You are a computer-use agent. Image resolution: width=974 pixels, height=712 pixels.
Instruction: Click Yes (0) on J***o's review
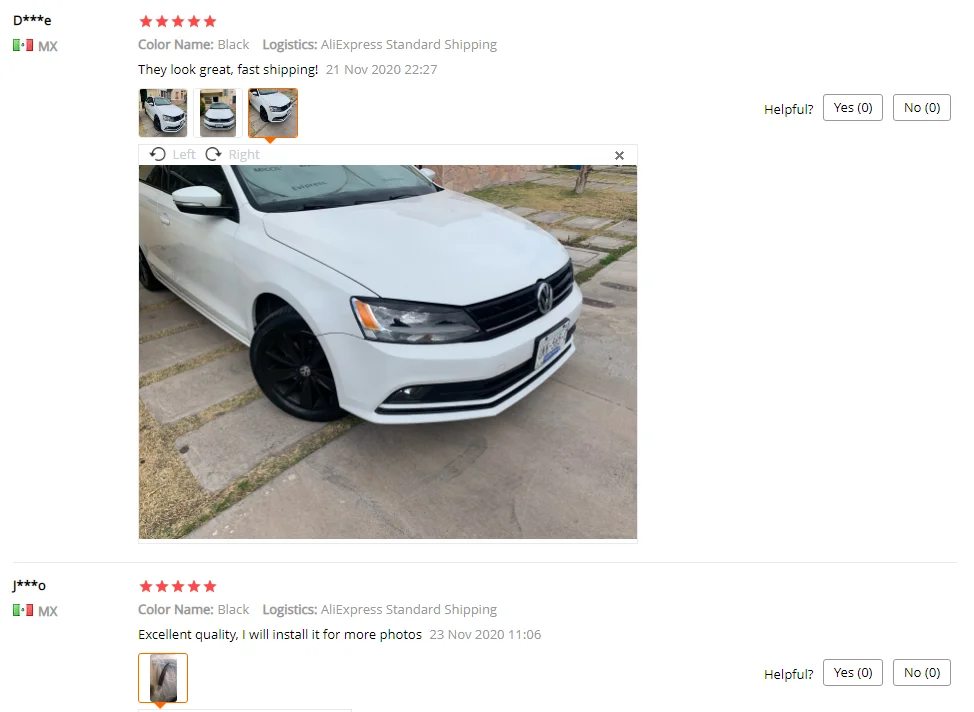[x=853, y=673]
